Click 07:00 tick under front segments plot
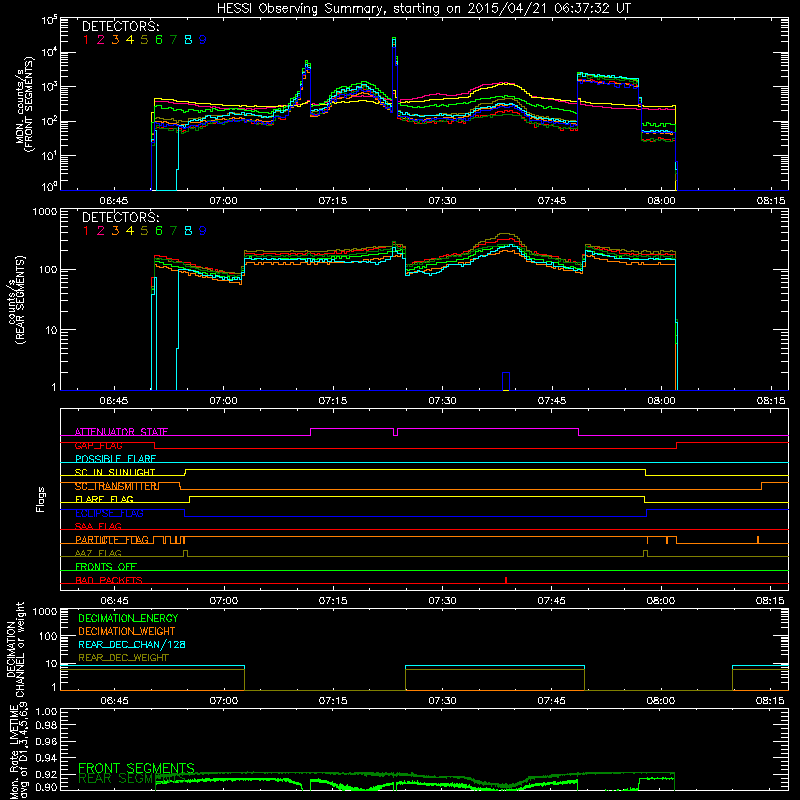Viewport: 800px width, 800px height. (x=223, y=201)
